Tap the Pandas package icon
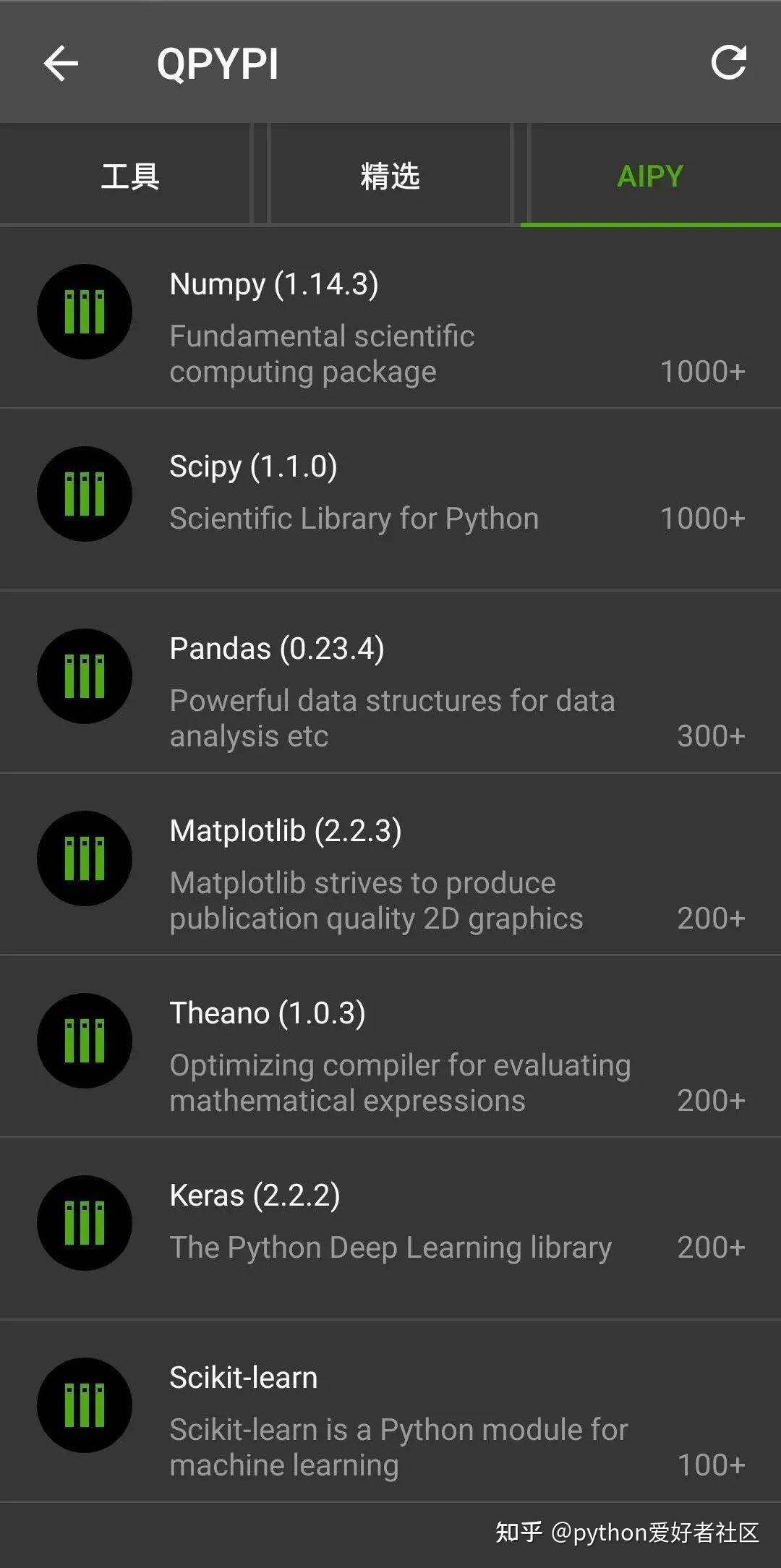This screenshot has height=1568, width=781. [x=85, y=676]
